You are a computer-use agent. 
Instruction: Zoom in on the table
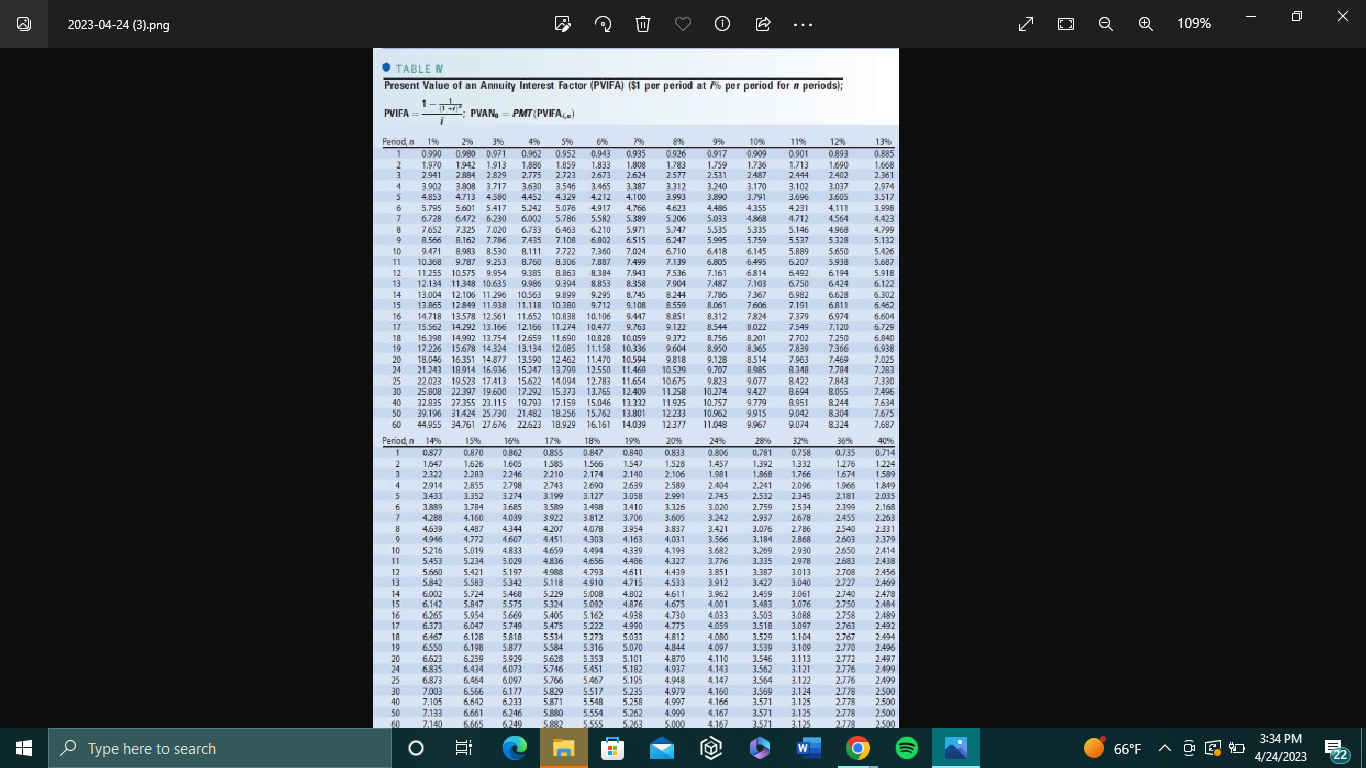click(1145, 23)
